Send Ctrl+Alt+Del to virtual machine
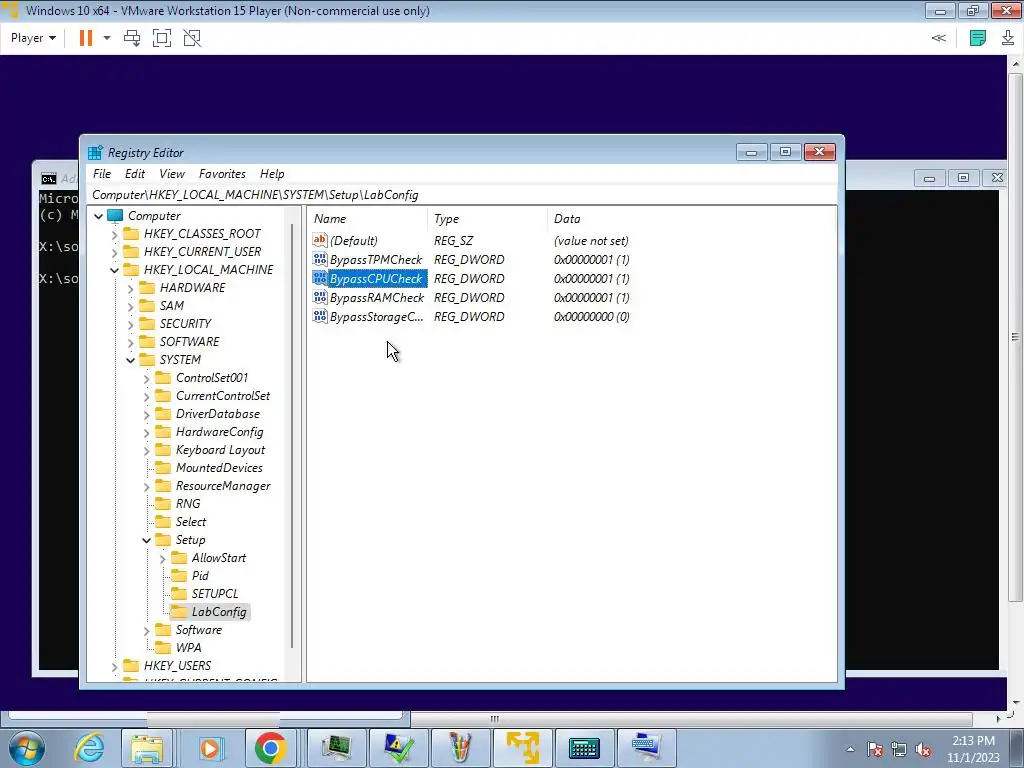1024x768 pixels. pyautogui.click(x=132, y=38)
